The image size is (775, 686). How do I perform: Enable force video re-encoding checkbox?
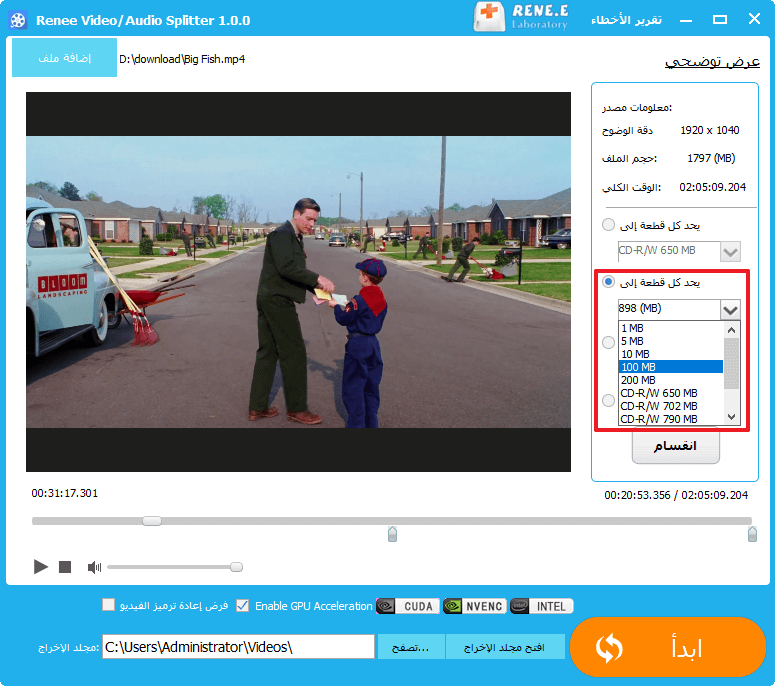(x=108, y=605)
